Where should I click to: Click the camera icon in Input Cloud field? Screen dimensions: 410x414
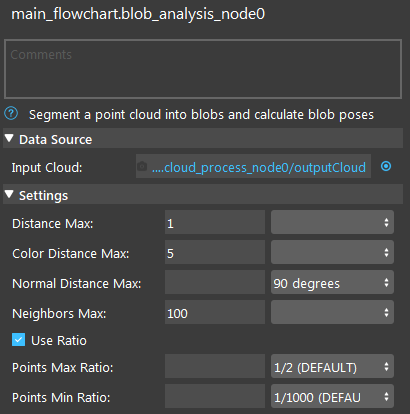pyautogui.click(x=142, y=166)
